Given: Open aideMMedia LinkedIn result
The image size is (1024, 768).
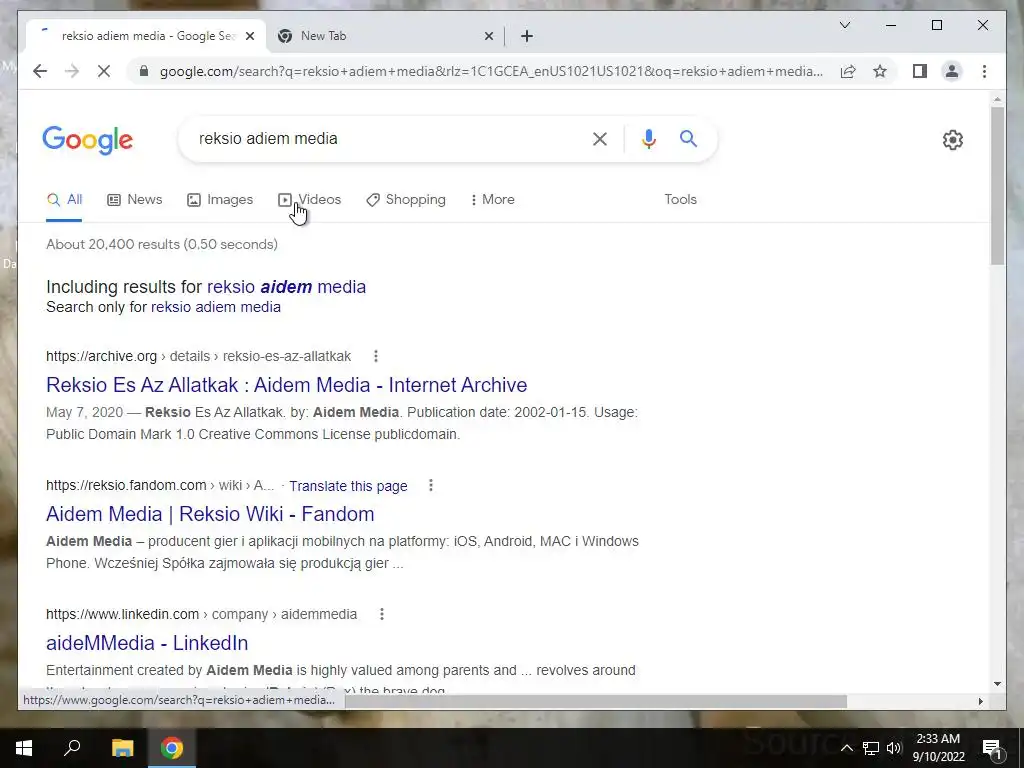Looking at the screenshot, I should click(147, 643).
